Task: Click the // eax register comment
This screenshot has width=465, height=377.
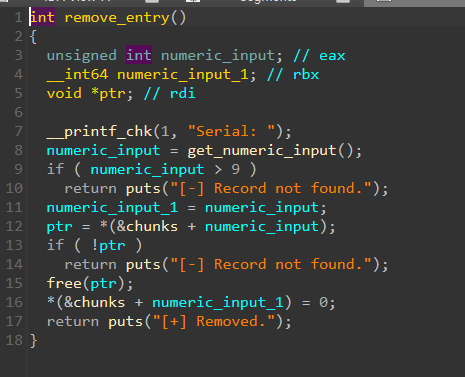Action: tap(319, 55)
